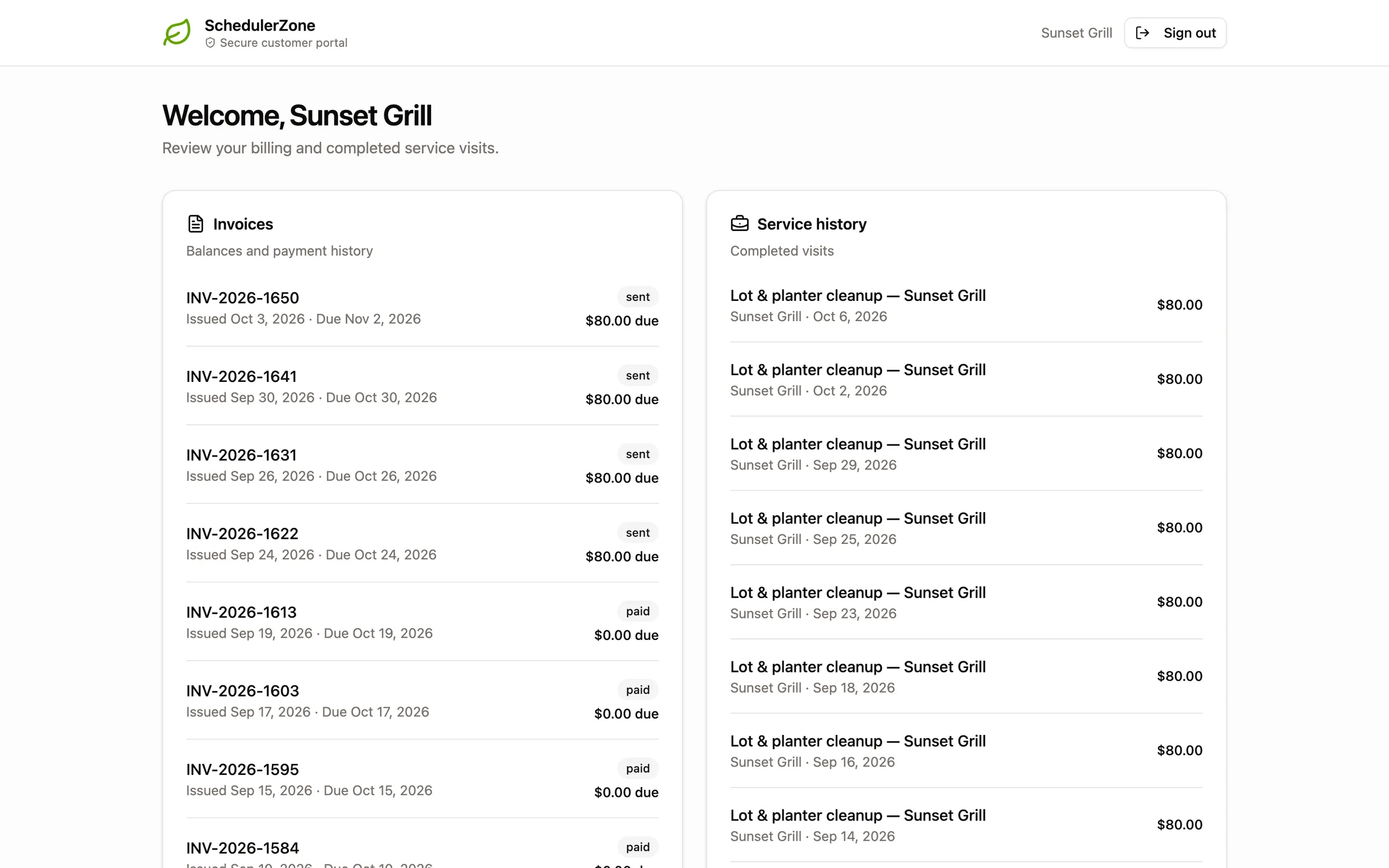Click Issued Sep 17, 2026 date line
This screenshot has height=868, width=1389.
click(307, 712)
